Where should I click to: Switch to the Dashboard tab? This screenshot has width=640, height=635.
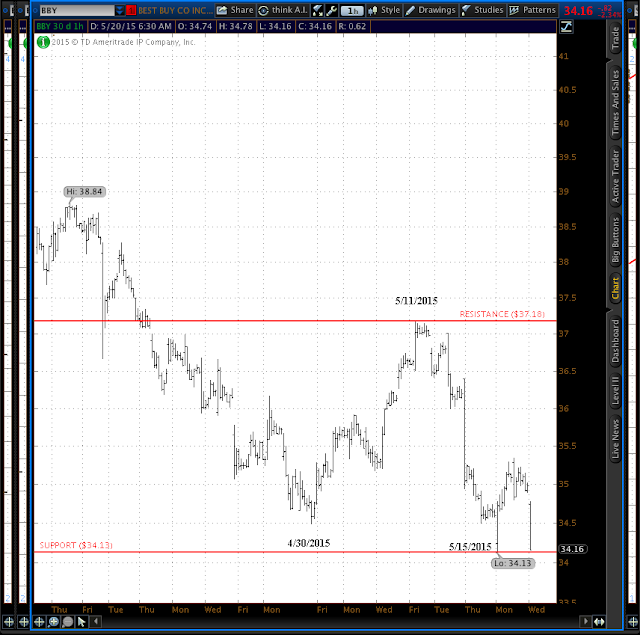point(615,341)
